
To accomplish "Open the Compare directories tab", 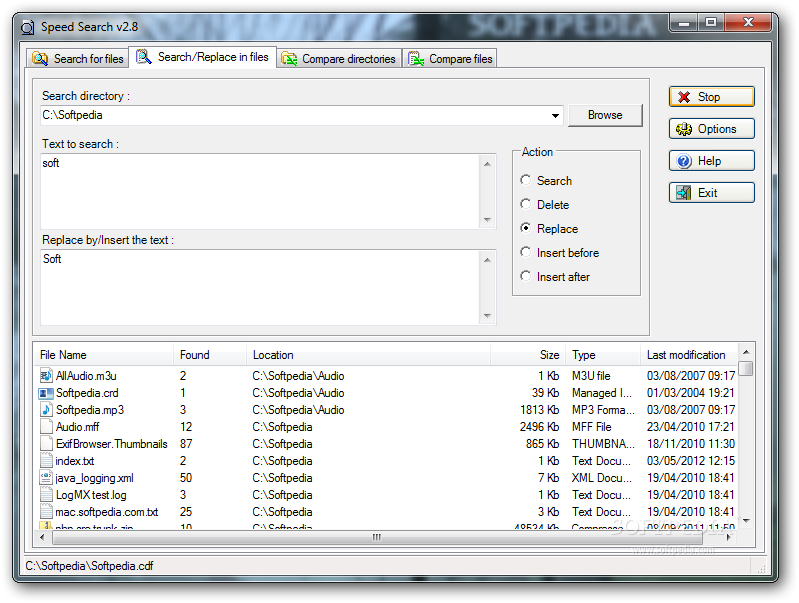I will click(339, 59).
